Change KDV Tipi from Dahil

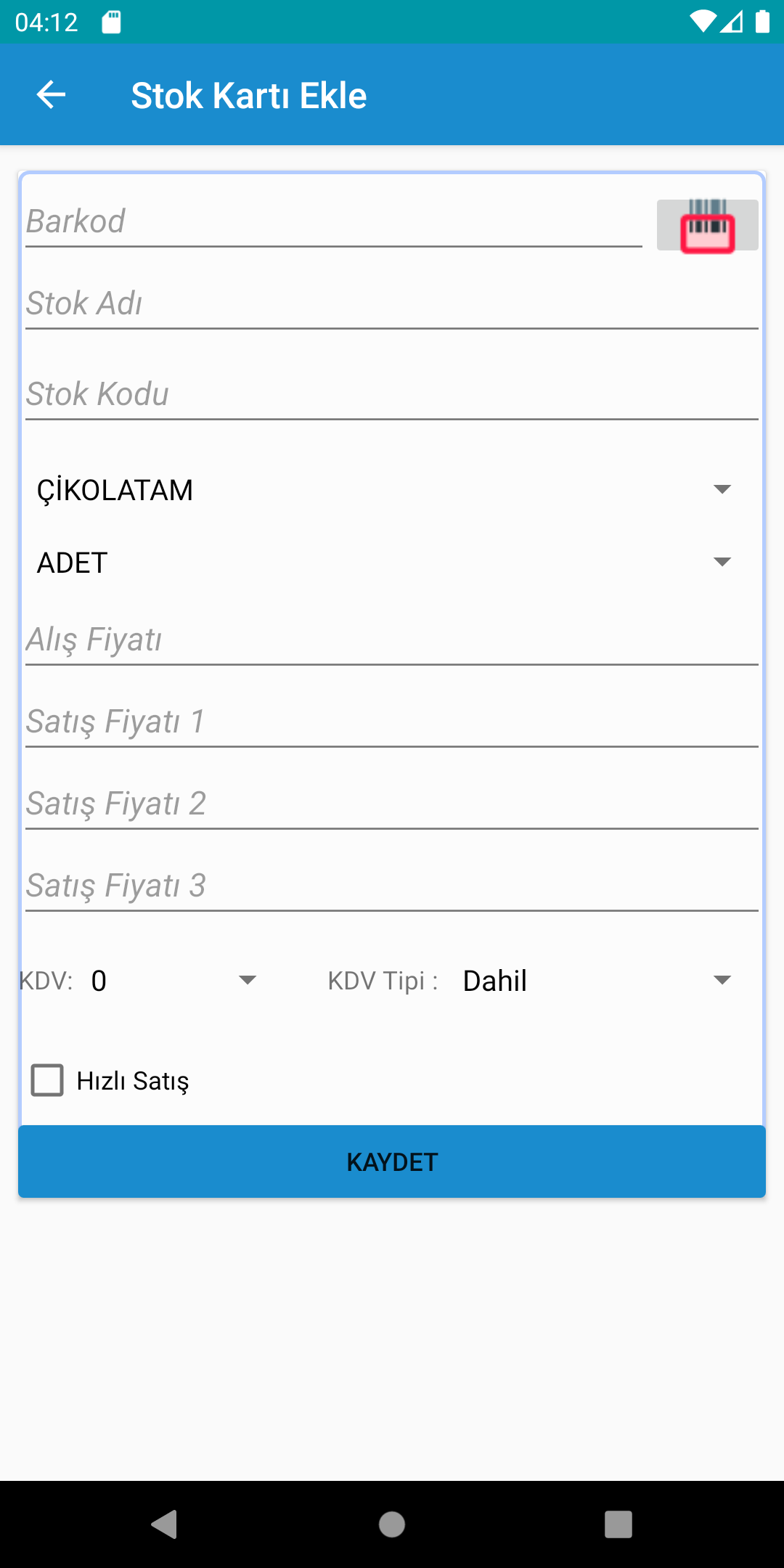597,981
